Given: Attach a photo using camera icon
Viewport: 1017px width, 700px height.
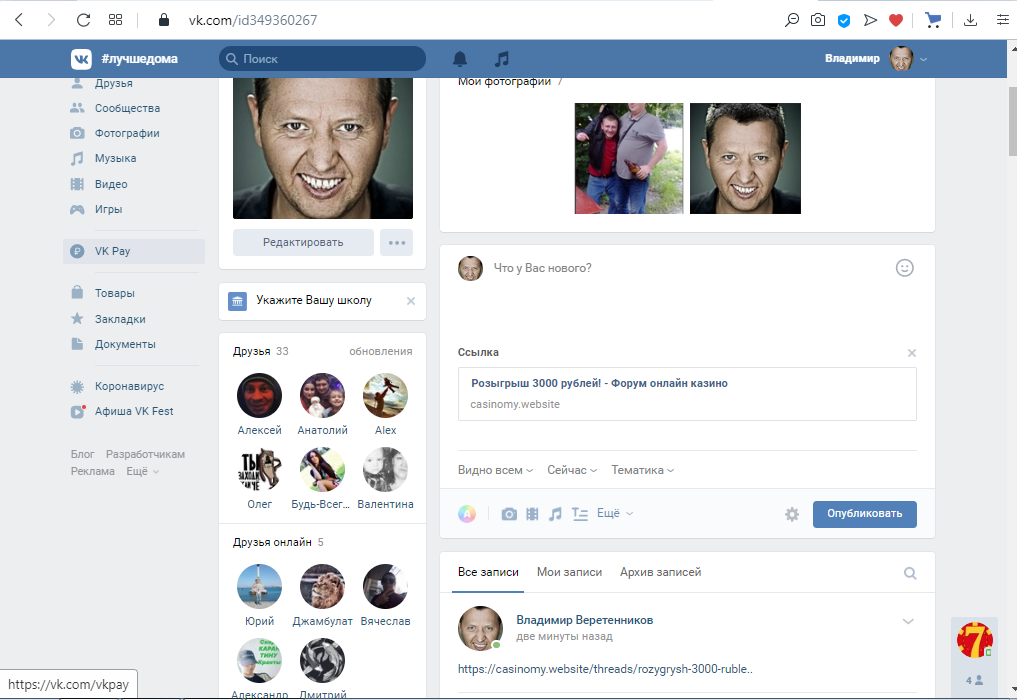Looking at the screenshot, I should (509, 514).
